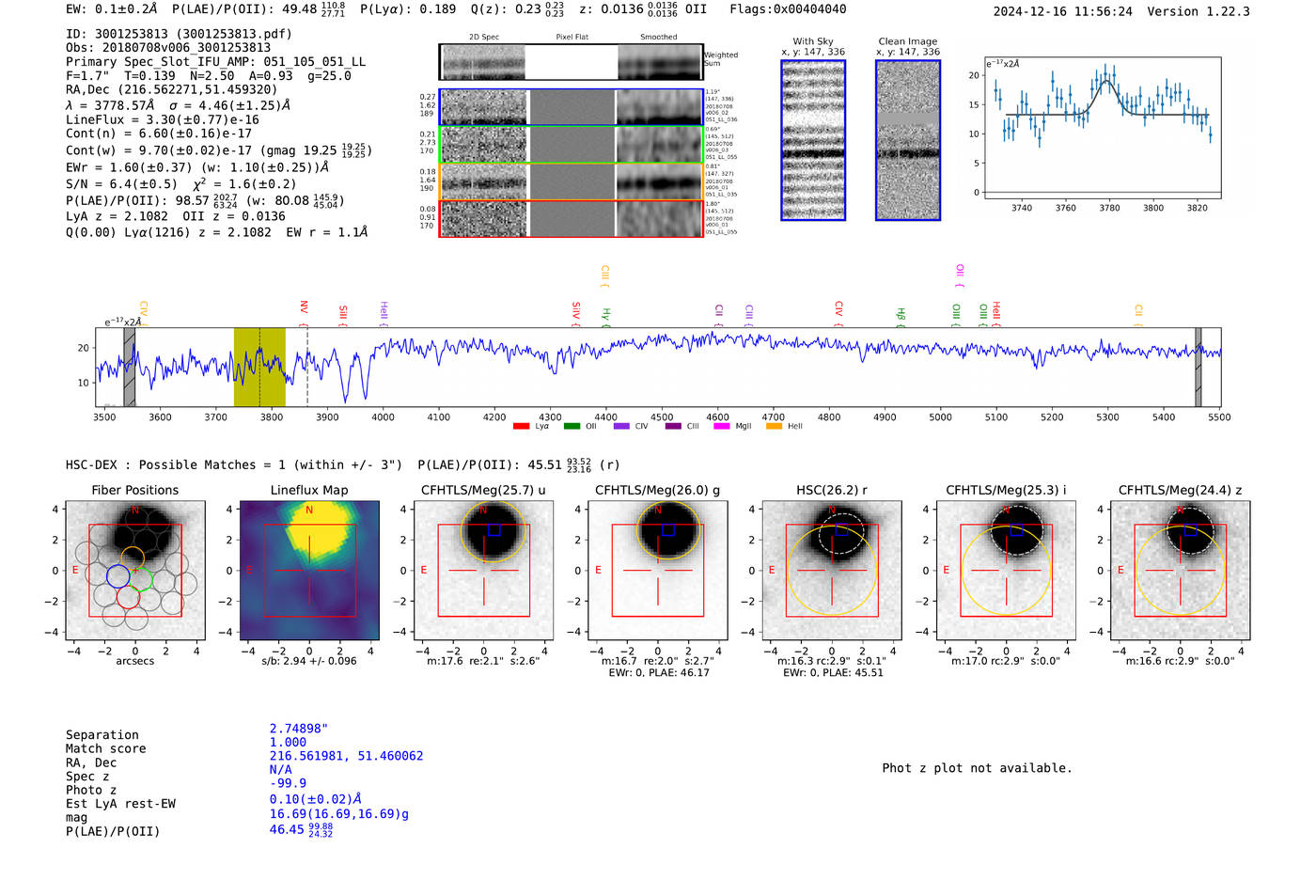Screen dimensions: 1316x896
Task: Click the separation value 2.74898"
Action: (x=299, y=729)
